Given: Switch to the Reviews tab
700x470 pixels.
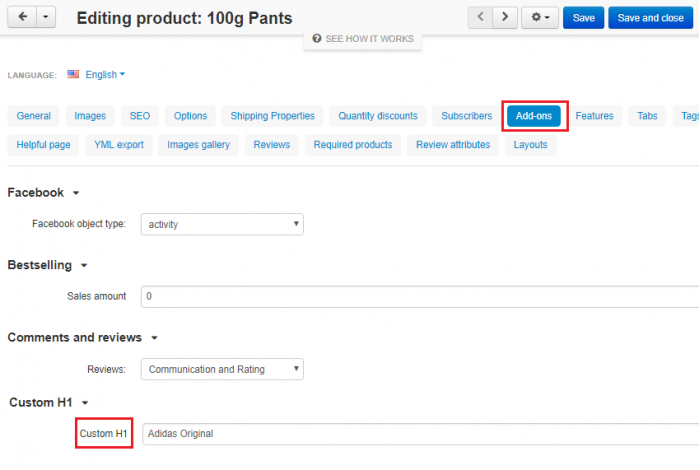Looking at the screenshot, I should [x=271, y=145].
